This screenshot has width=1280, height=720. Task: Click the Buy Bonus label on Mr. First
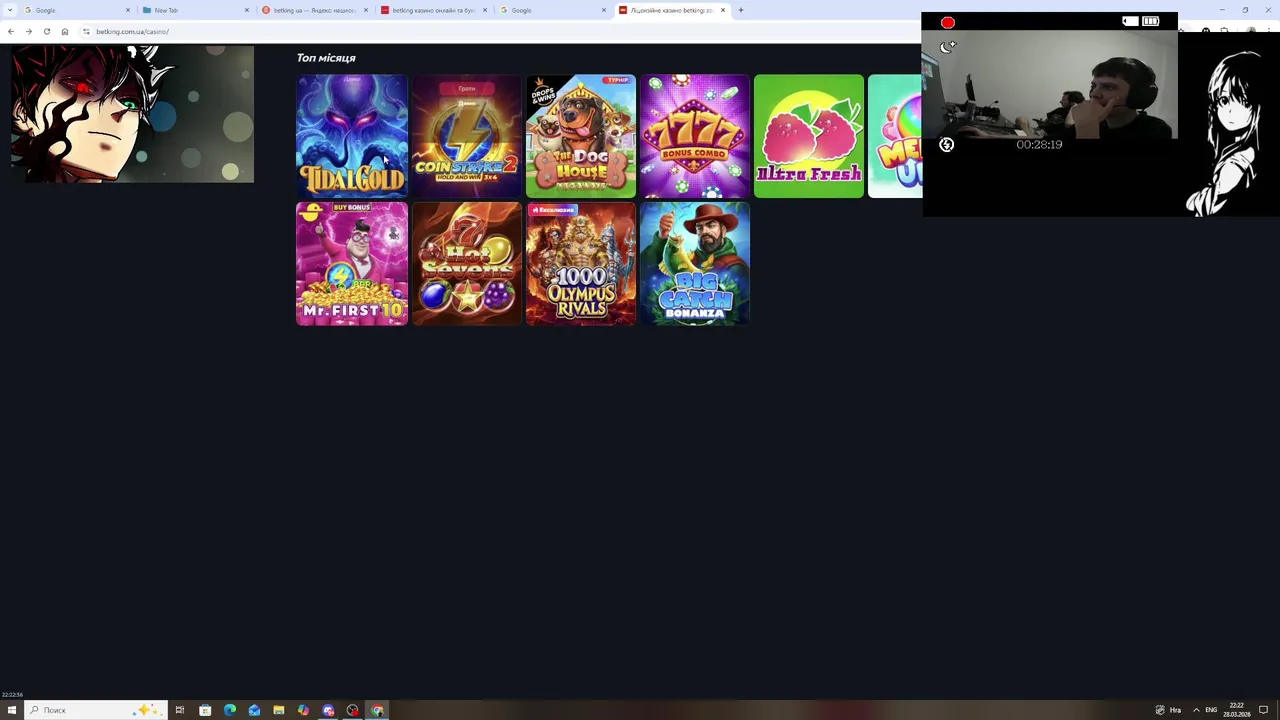(351, 207)
